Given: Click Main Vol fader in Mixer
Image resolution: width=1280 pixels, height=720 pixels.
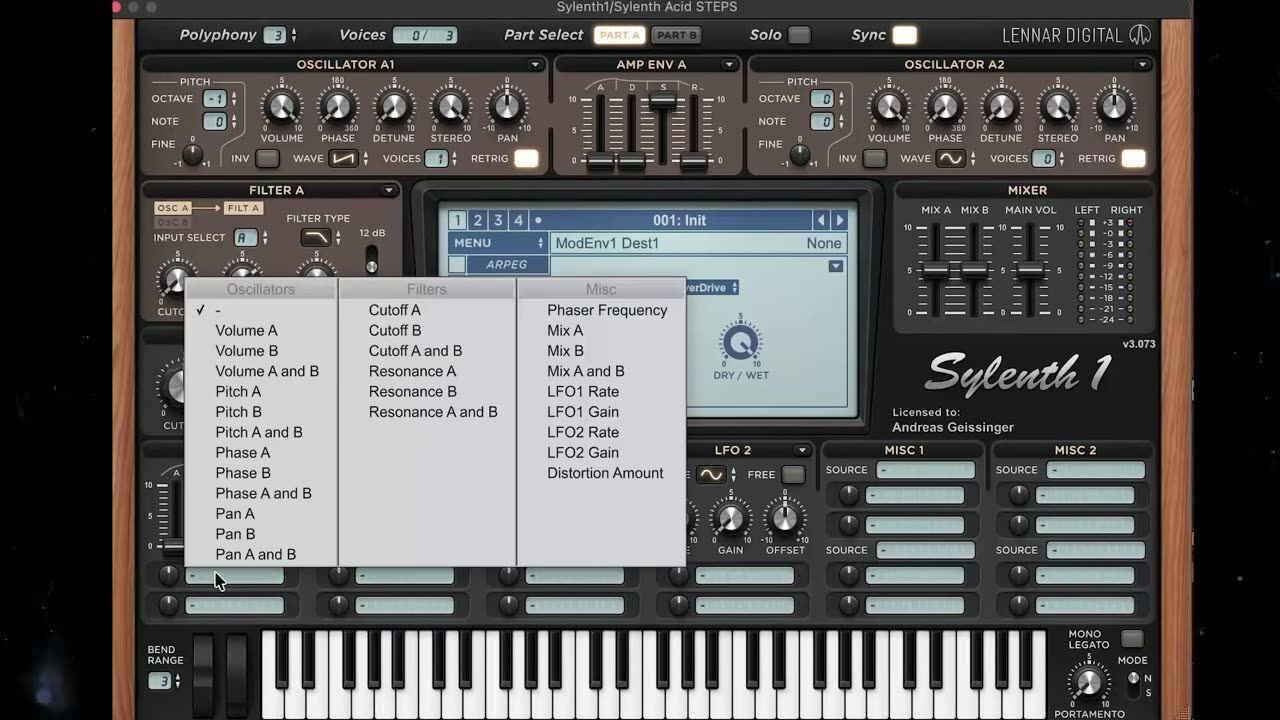Looking at the screenshot, I should (x=1029, y=271).
